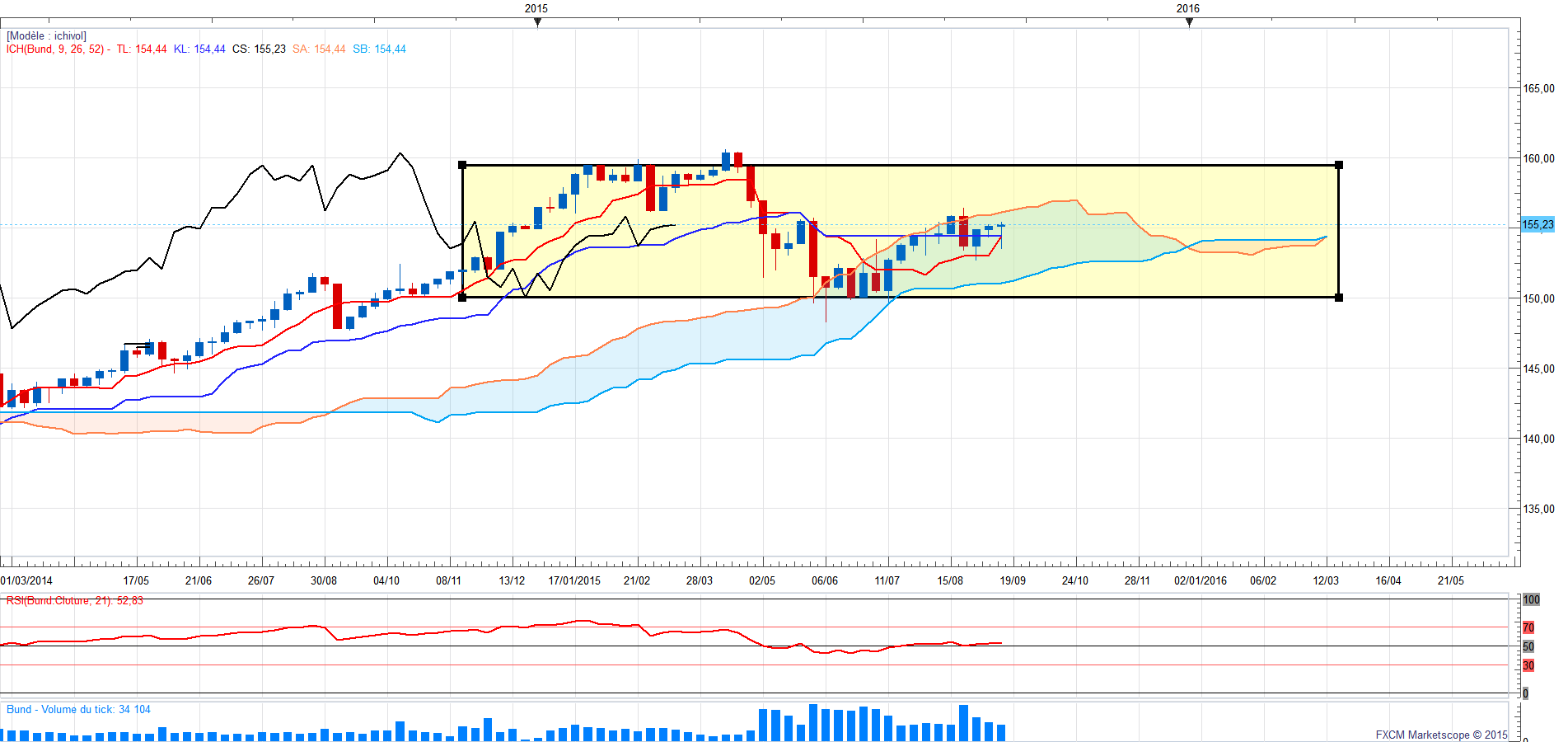Click the KL: 154,44 Kijun value
The height and width of the screenshot is (742, 1568).
point(199,49)
